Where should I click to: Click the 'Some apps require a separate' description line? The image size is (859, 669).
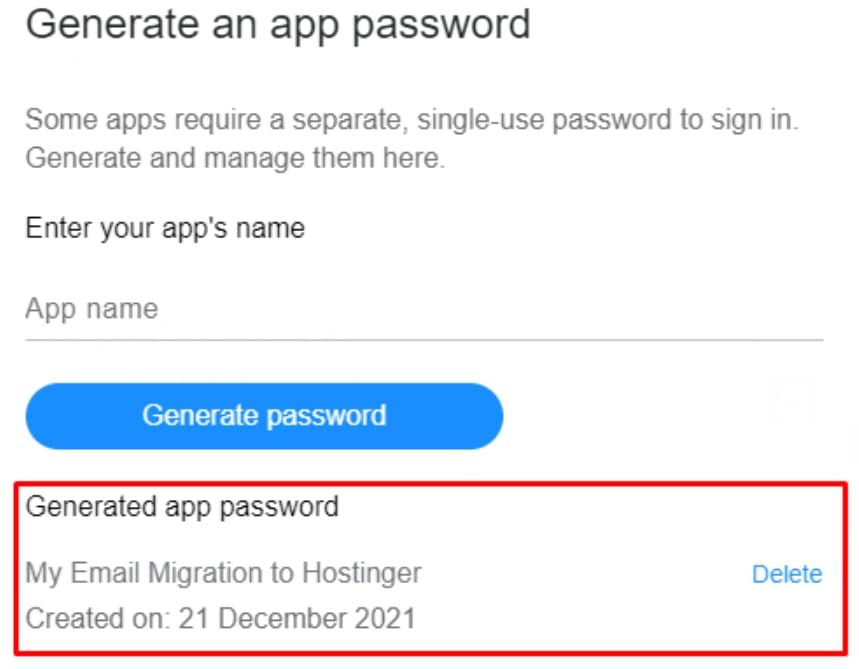click(411, 121)
